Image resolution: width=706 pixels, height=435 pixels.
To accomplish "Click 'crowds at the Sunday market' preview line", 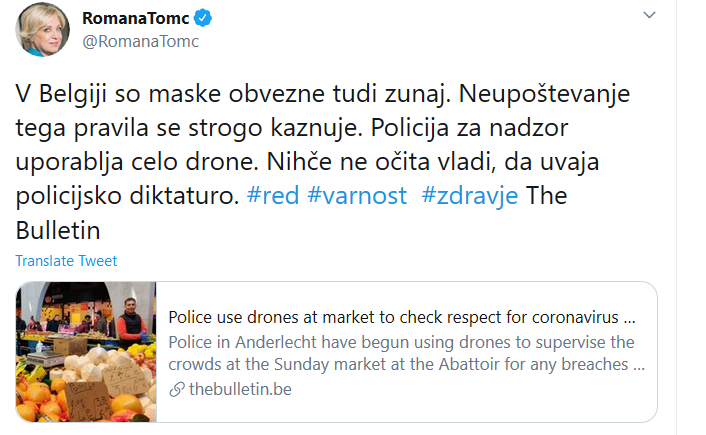I will coord(407,364).
